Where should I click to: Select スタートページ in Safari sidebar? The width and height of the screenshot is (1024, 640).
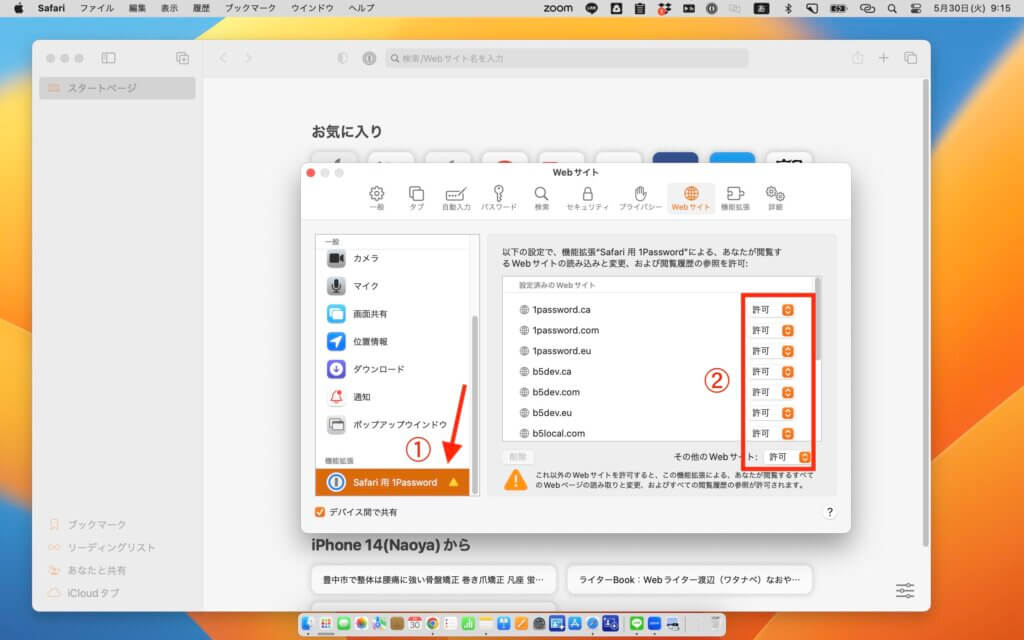[118, 88]
